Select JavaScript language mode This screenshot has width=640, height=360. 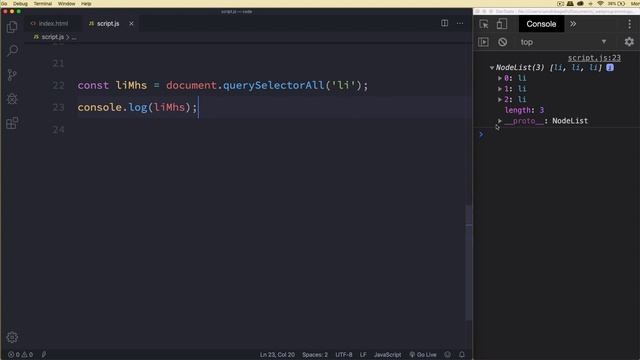tap(387, 355)
